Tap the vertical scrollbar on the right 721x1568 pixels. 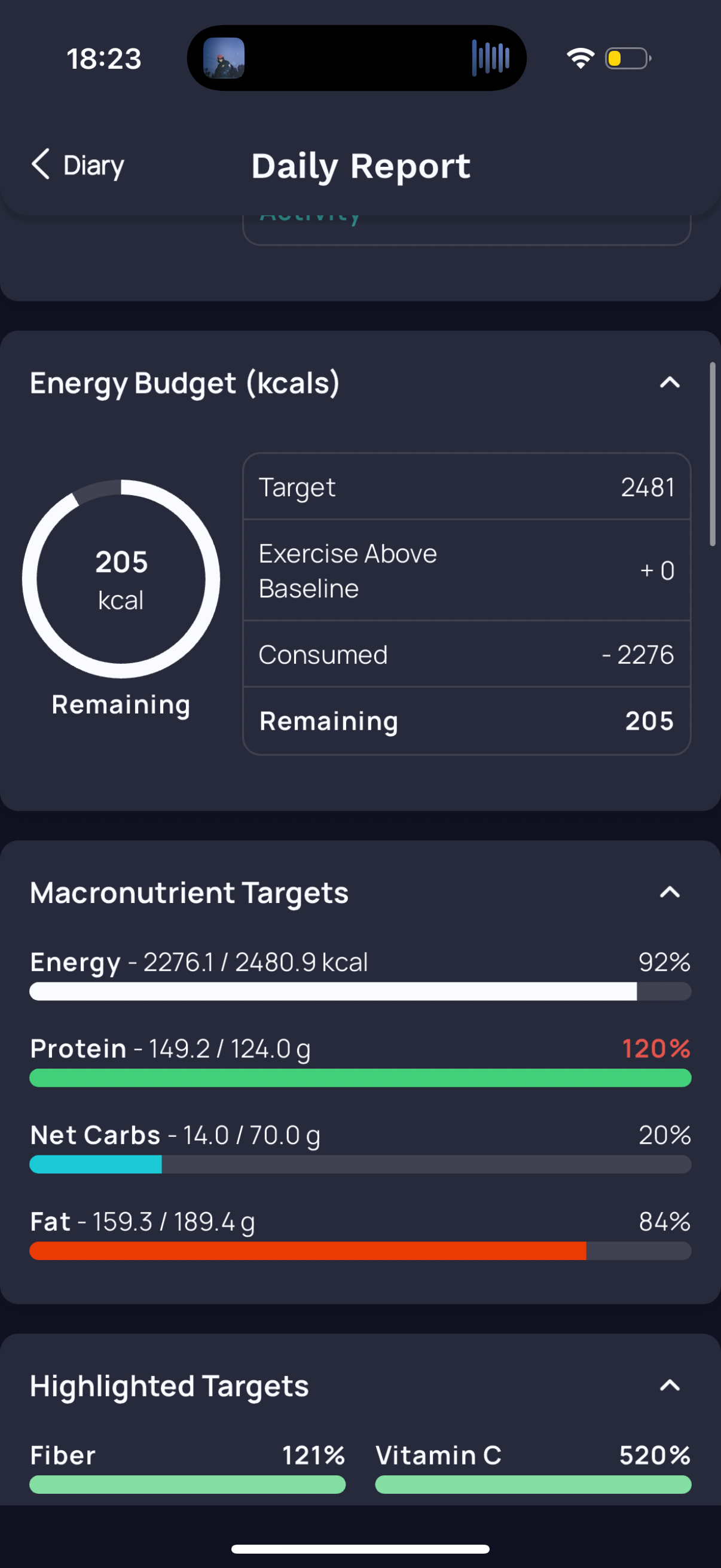tap(713, 454)
